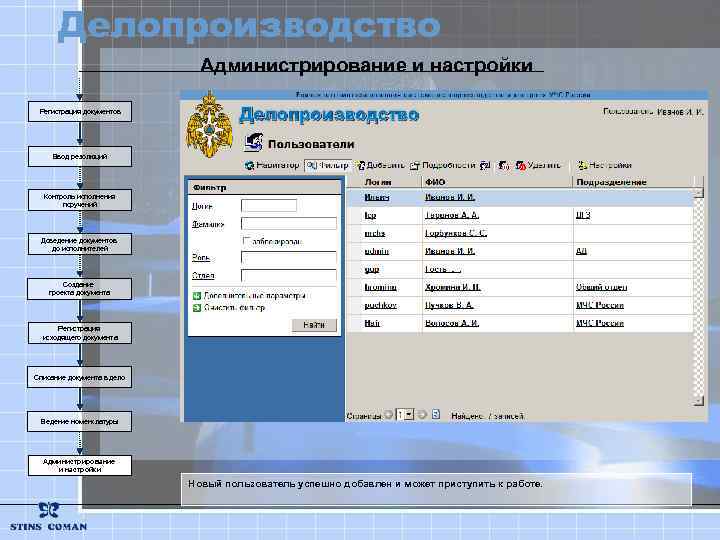Click Пучков В. А. in the ФИО column
Screen dimensions: 720x540
(x=449, y=305)
